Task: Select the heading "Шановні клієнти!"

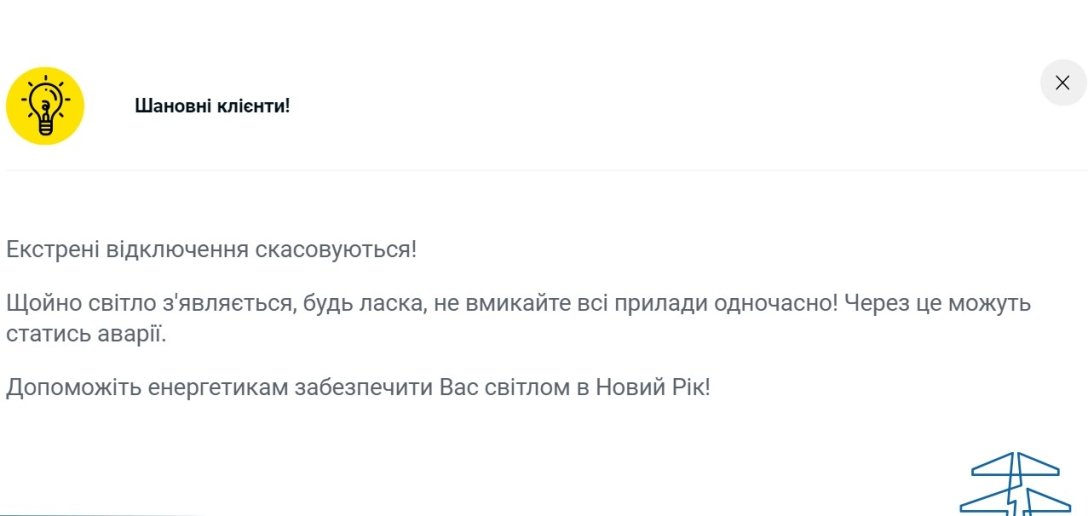Action: tap(212, 105)
